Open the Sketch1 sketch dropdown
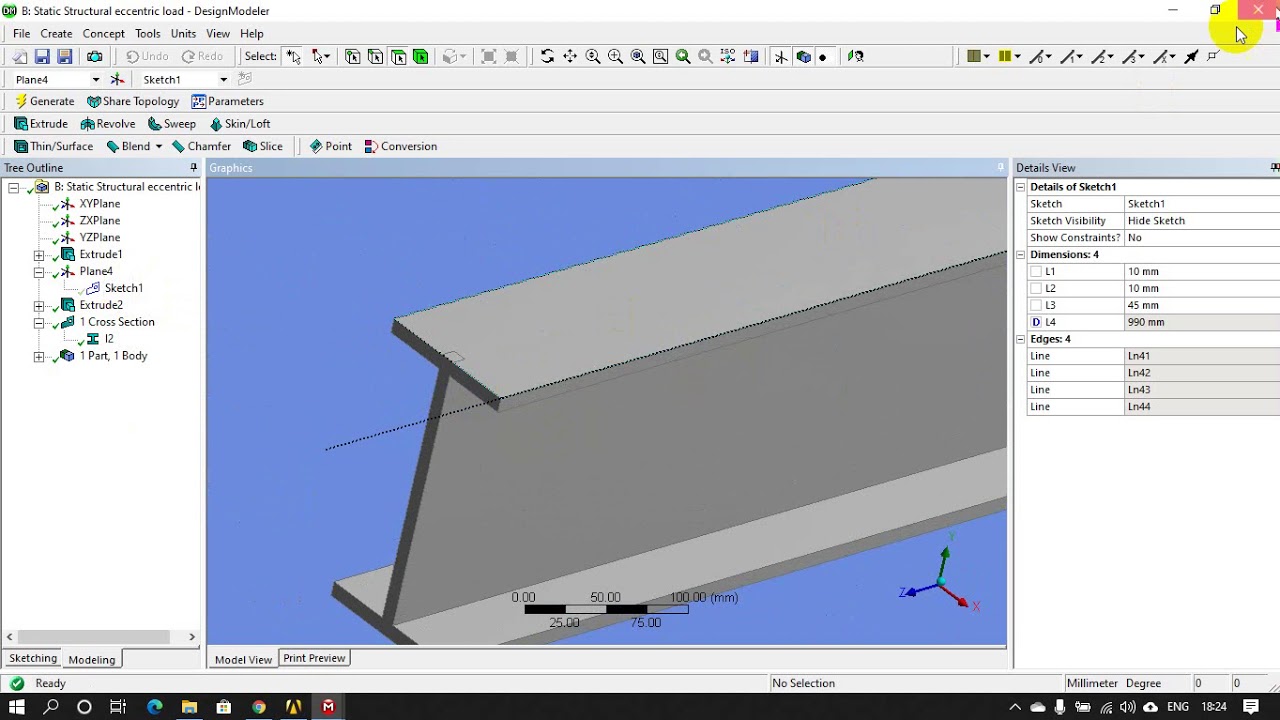 point(223,80)
